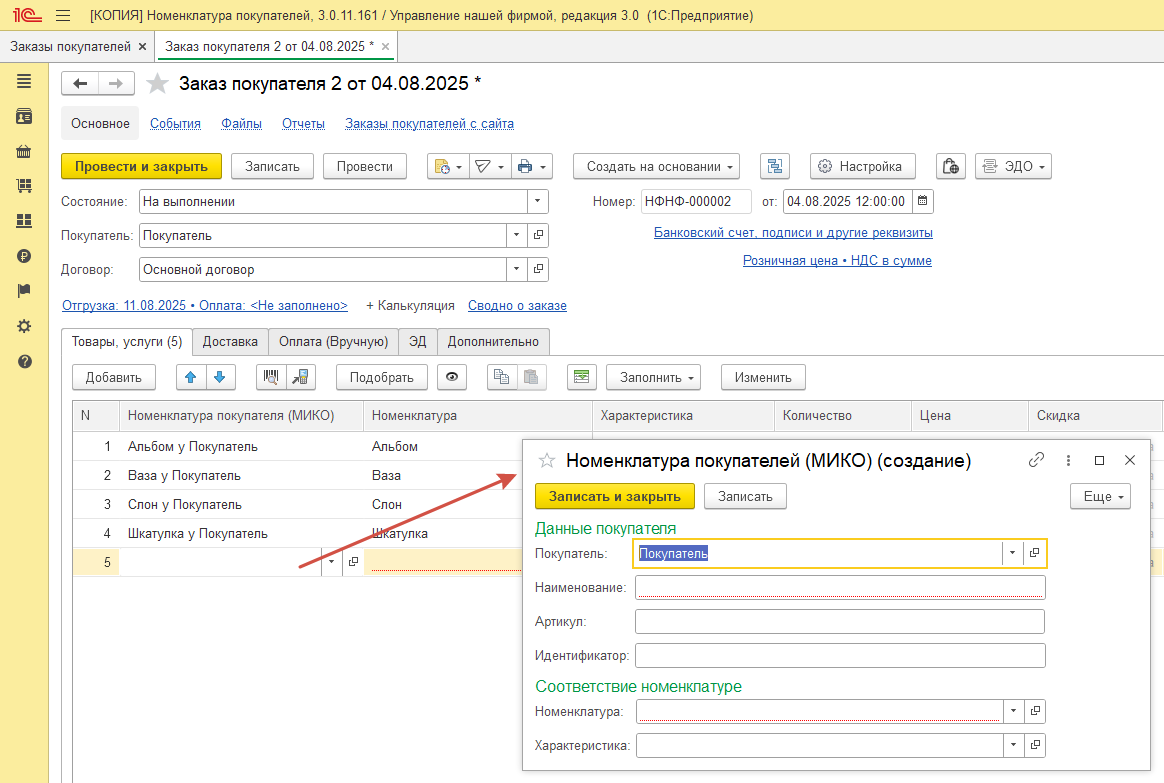Open the document structure icon on the toolbar

[x=775, y=166]
